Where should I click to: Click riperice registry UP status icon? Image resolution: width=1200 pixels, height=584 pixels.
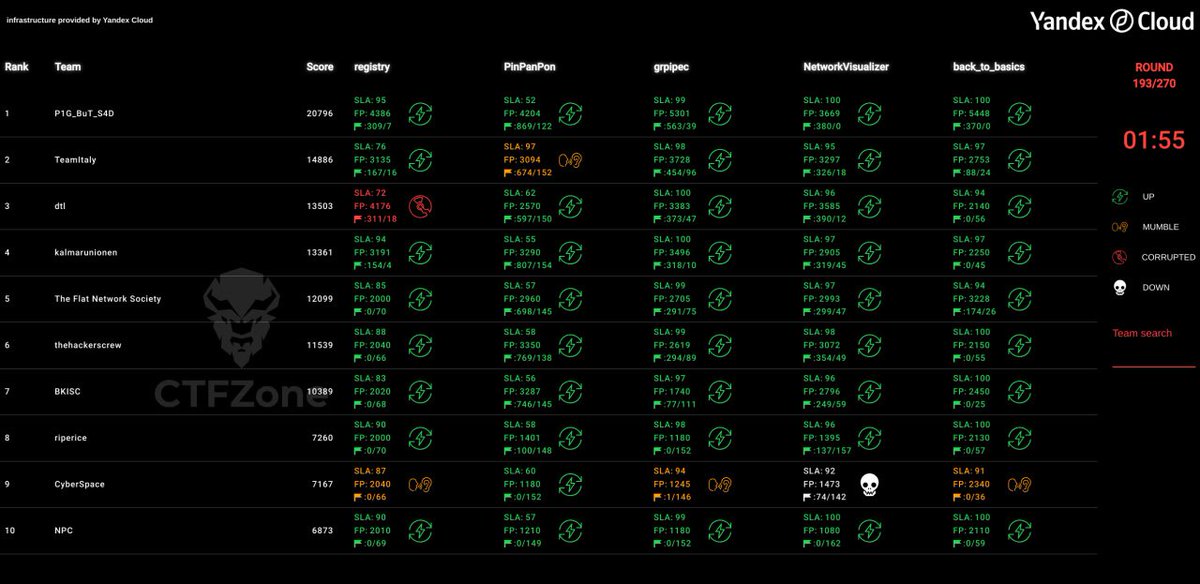click(x=421, y=438)
